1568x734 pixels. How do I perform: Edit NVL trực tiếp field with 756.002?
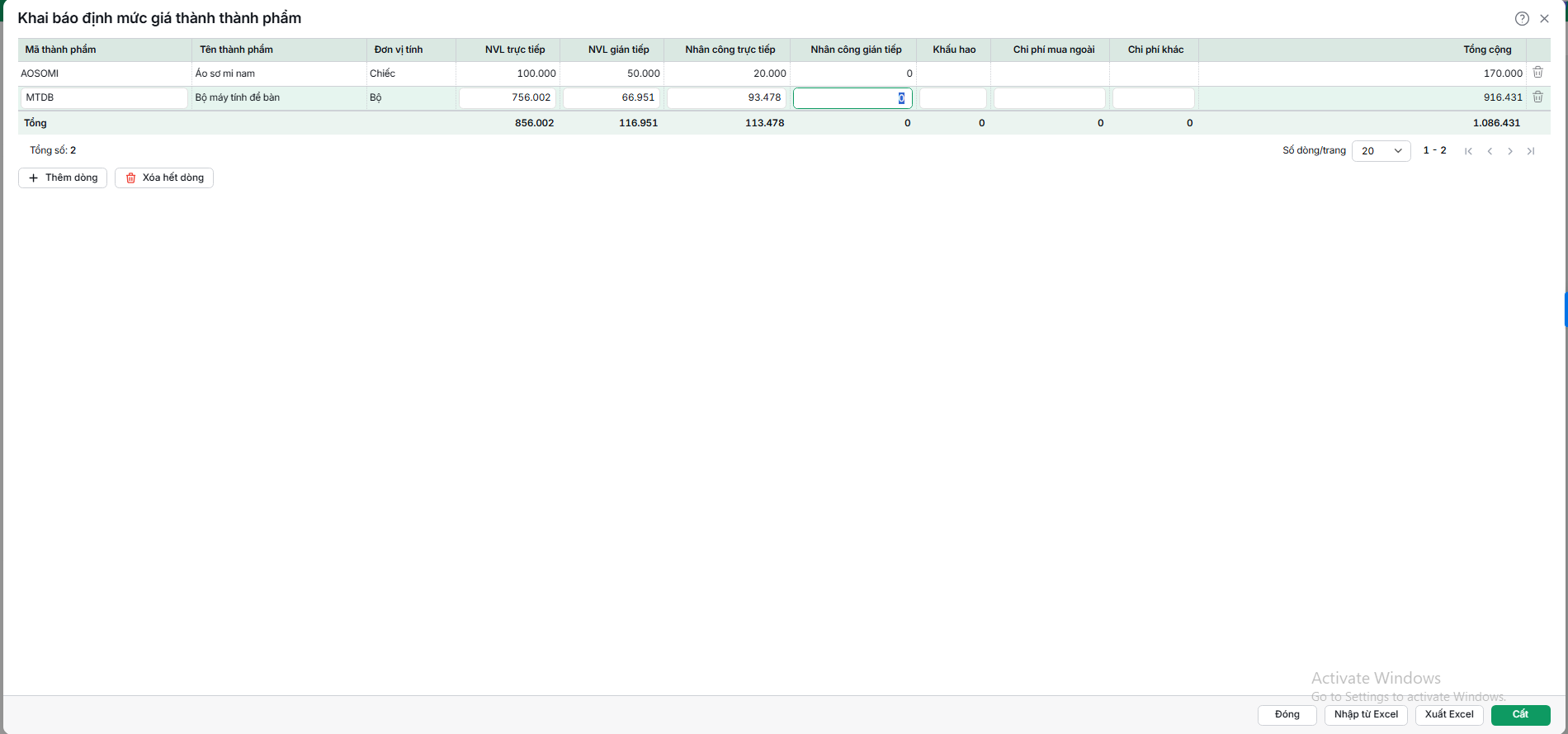pos(508,97)
